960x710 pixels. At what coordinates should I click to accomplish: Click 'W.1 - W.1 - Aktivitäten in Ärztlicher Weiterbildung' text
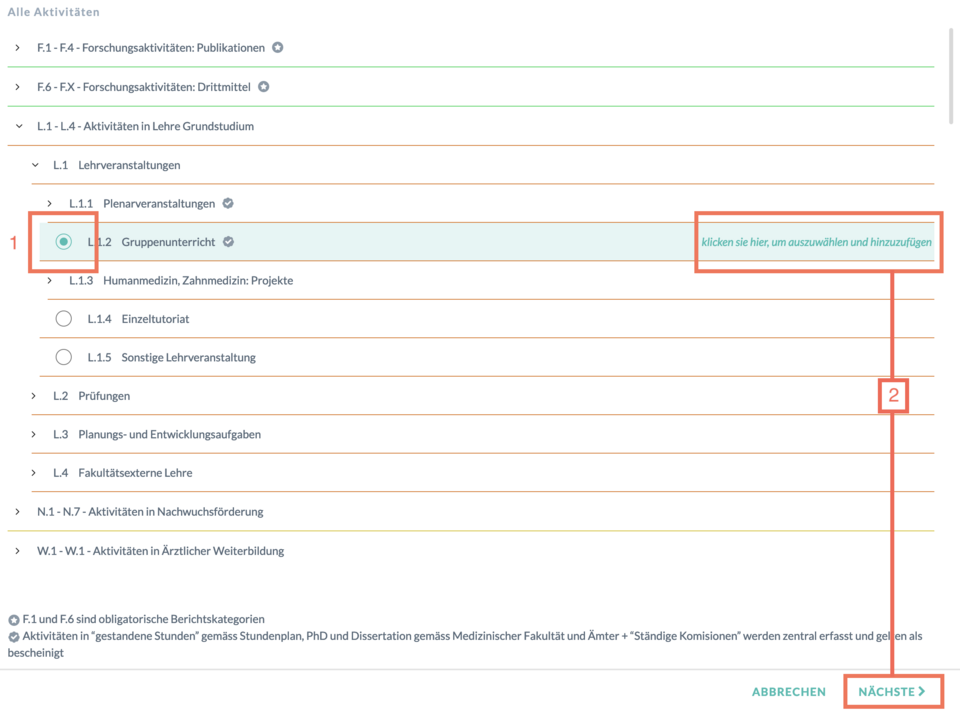[160, 551]
